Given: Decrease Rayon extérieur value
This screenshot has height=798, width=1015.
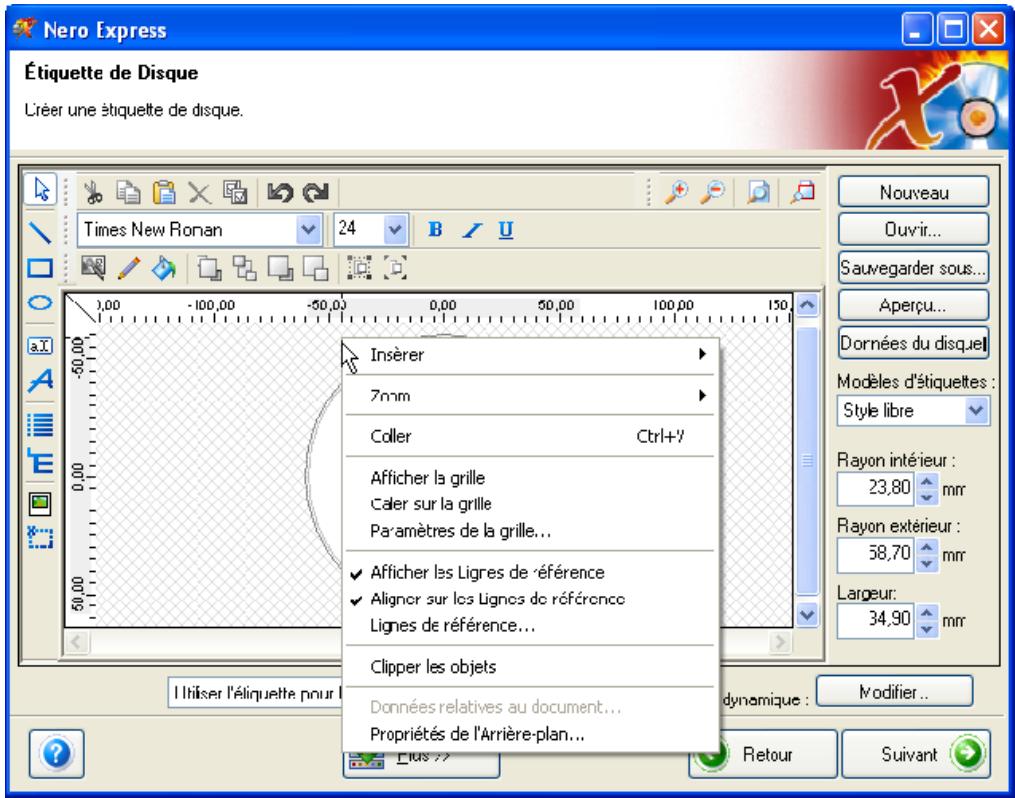Looking at the screenshot, I should (927, 563).
